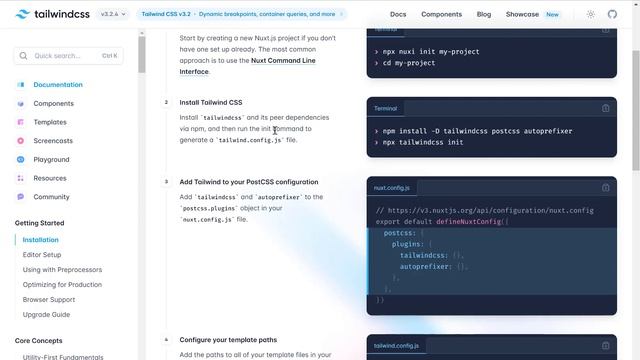Open the Showcase nav item
Viewport: 640px width, 360px height.
coord(522,14)
